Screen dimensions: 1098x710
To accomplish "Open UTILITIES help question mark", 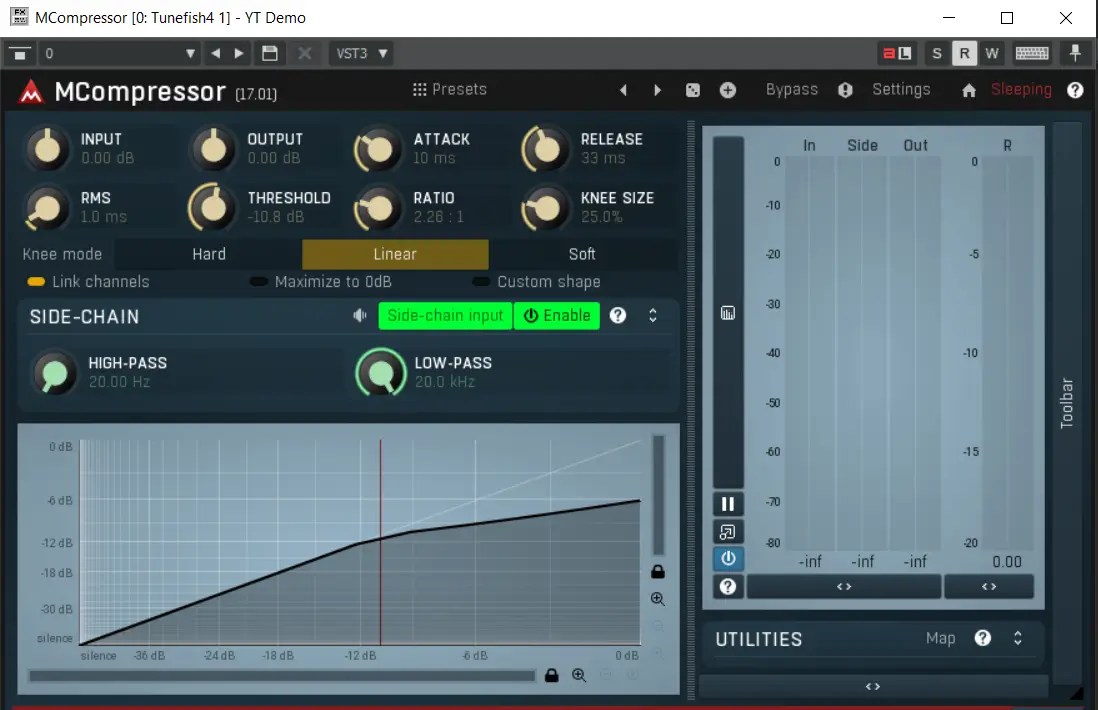I will (982, 638).
